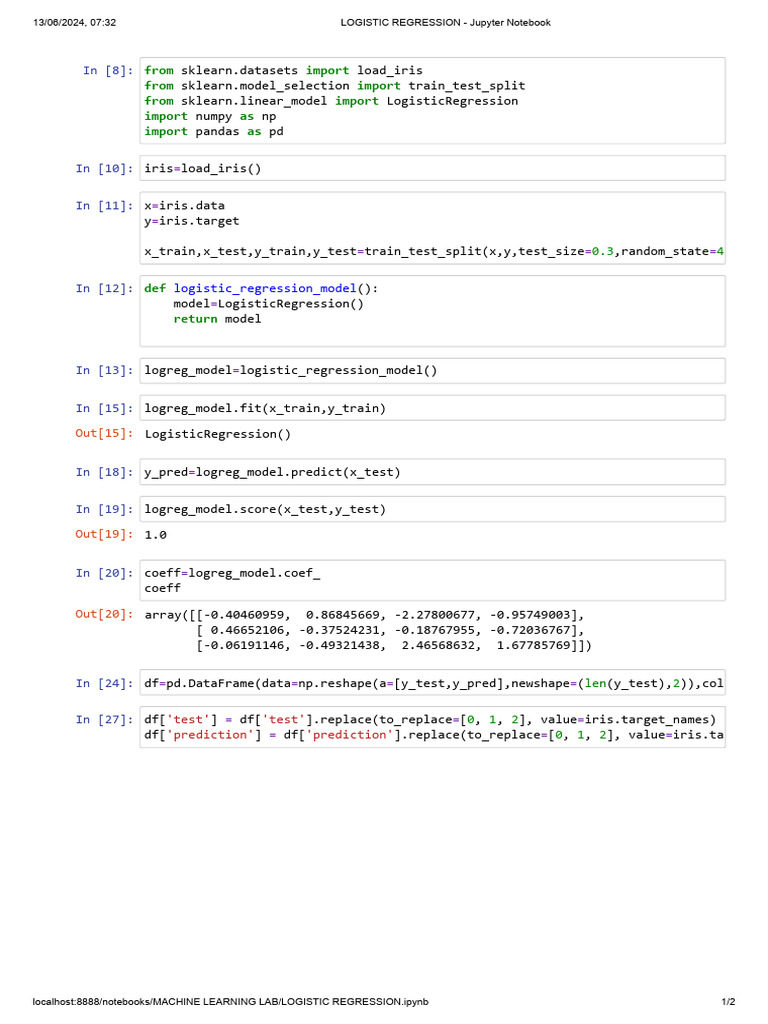The image size is (768, 1024).
Task: Select the y_pred=logreg_model.predict(x_test) cell
Action: point(432,472)
